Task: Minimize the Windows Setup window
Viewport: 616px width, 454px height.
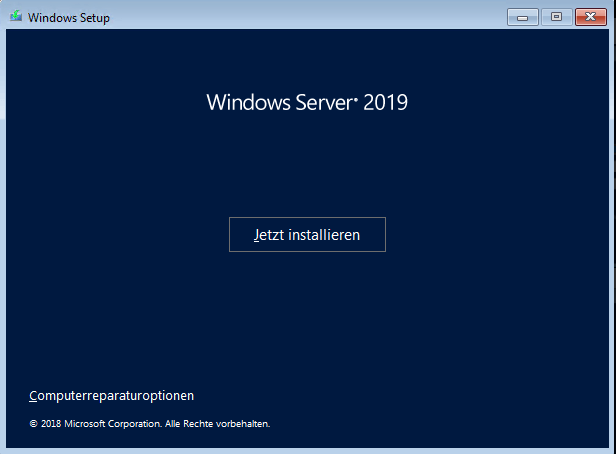Action: pos(522,17)
